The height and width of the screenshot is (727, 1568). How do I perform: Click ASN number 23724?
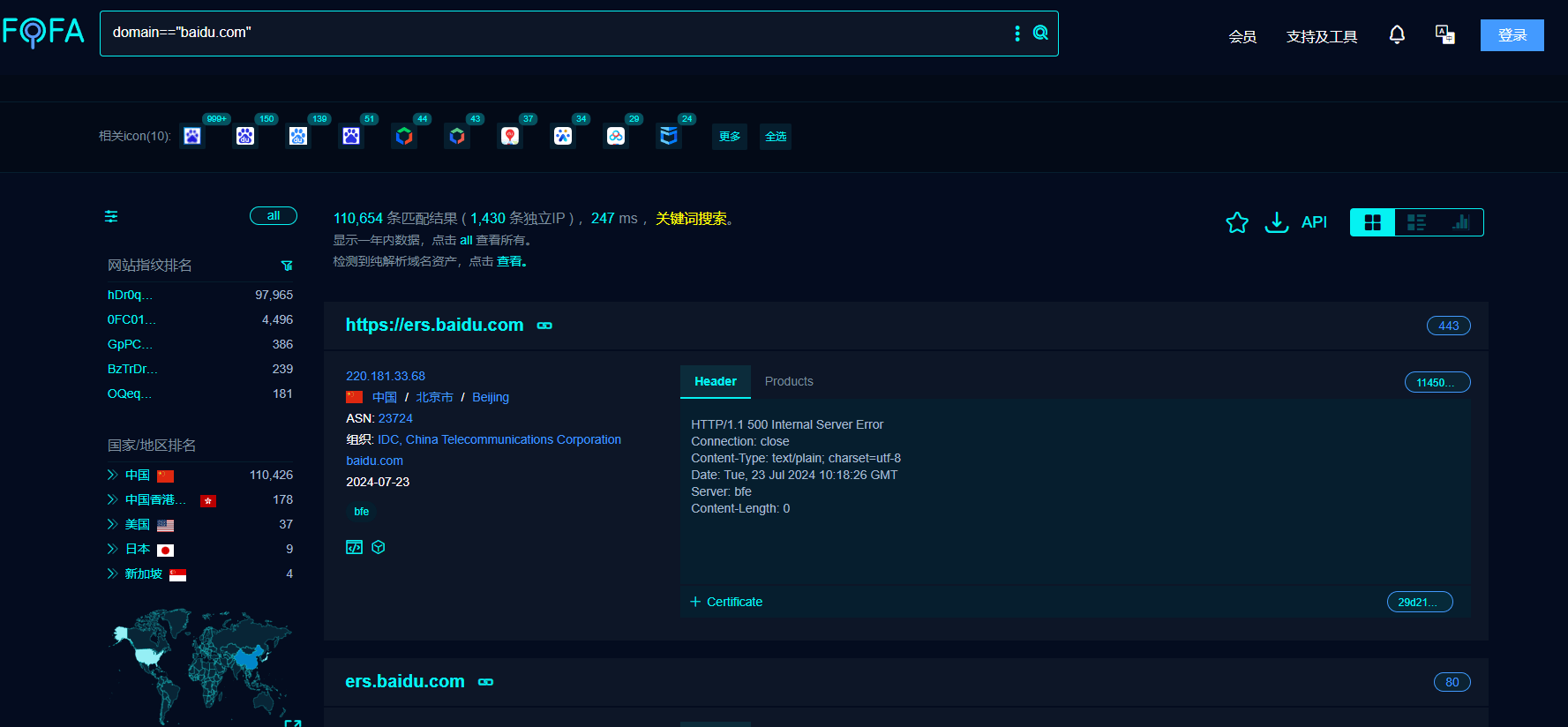coord(395,418)
